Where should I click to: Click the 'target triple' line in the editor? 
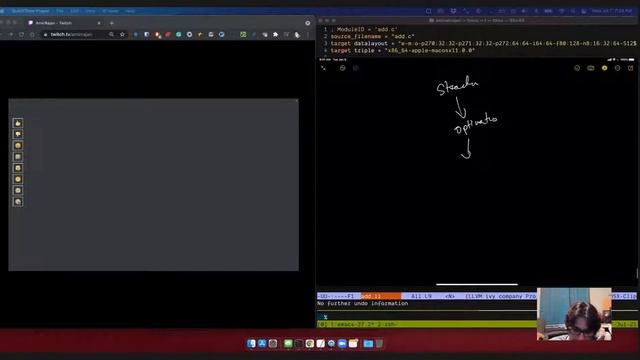pos(402,50)
